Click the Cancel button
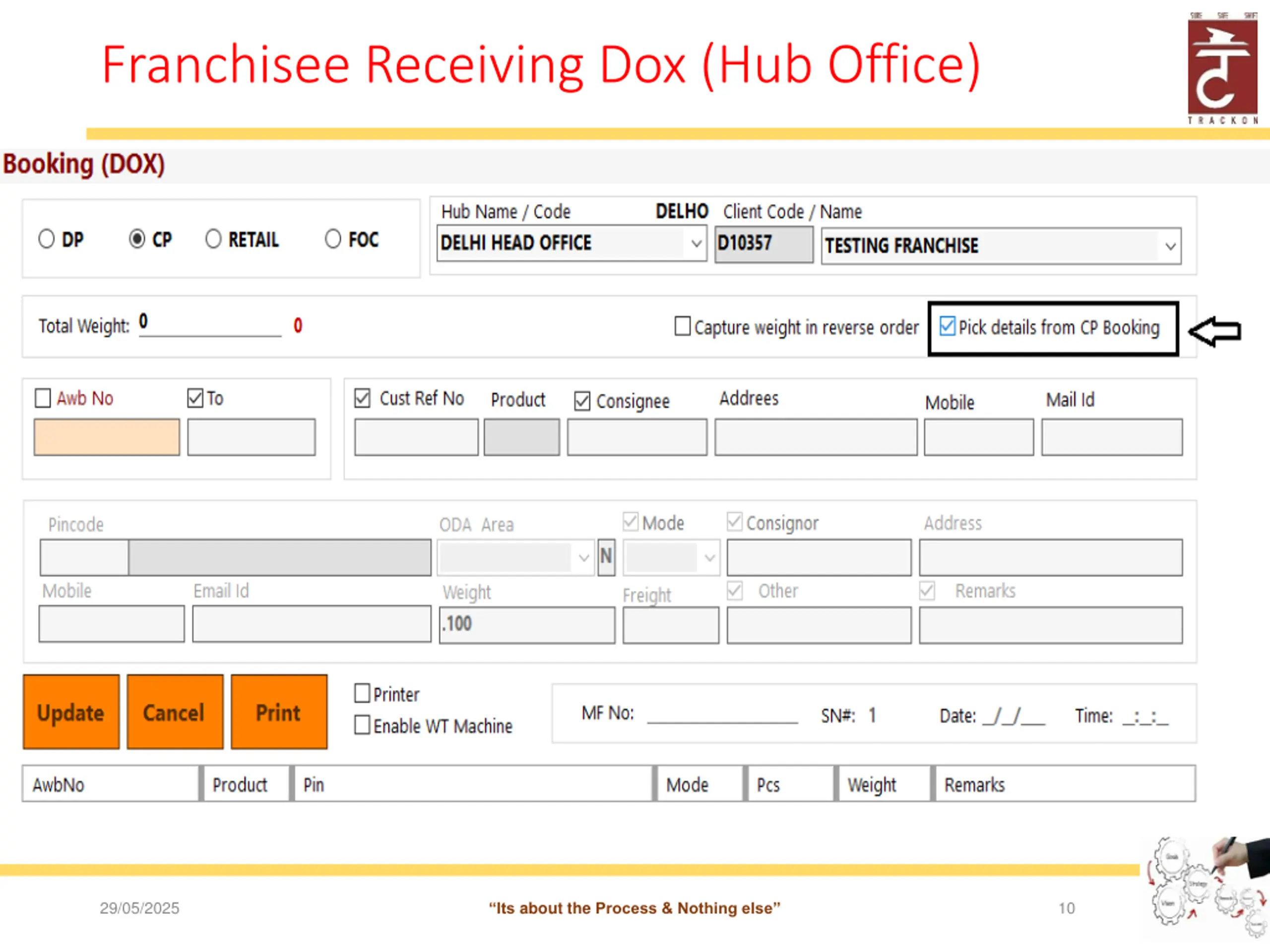The width and height of the screenshot is (1270, 952). (x=175, y=712)
